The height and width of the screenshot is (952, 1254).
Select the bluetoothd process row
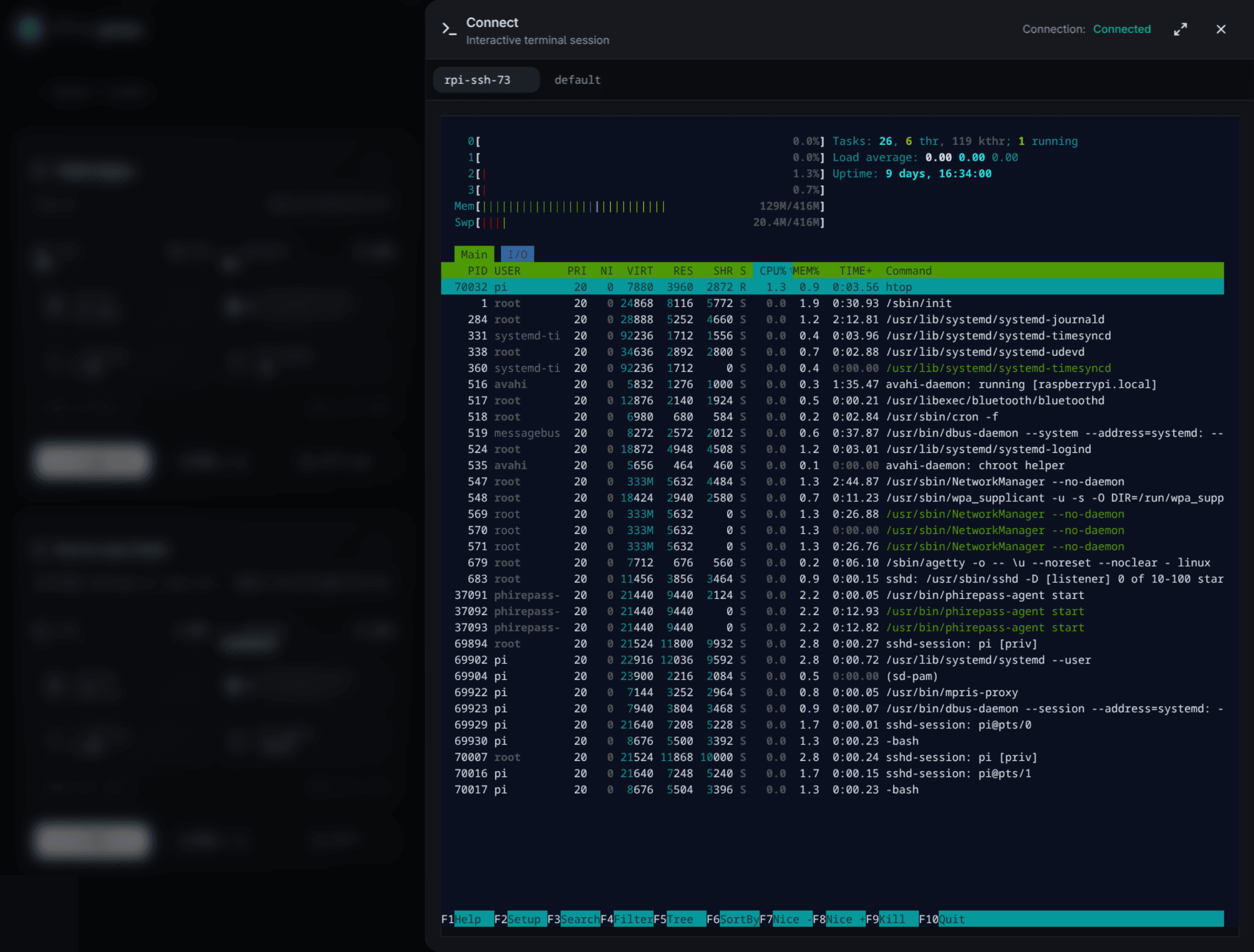pos(832,401)
